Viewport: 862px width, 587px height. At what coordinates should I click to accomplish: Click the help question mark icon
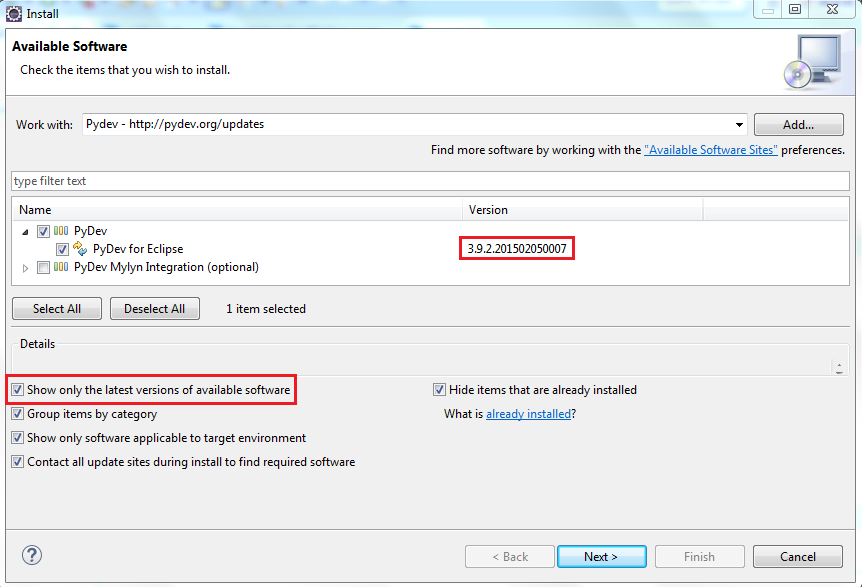[x=32, y=555]
